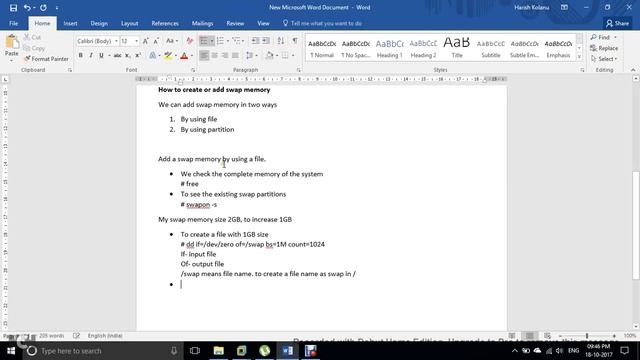Redo the last action

pyautogui.click(x=43, y=8)
